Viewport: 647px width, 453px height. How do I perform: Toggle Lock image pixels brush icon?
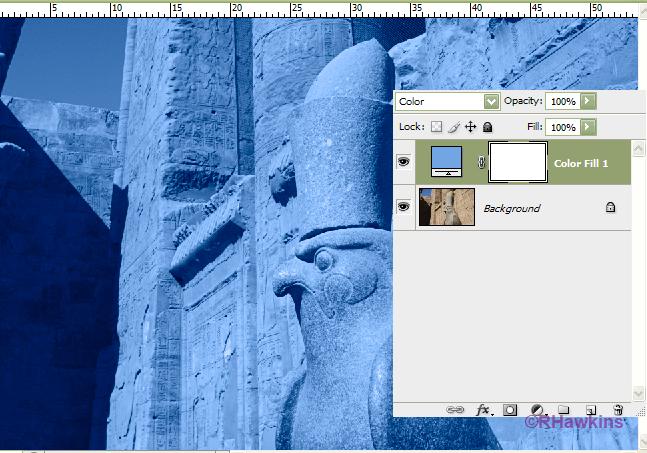click(x=453, y=127)
